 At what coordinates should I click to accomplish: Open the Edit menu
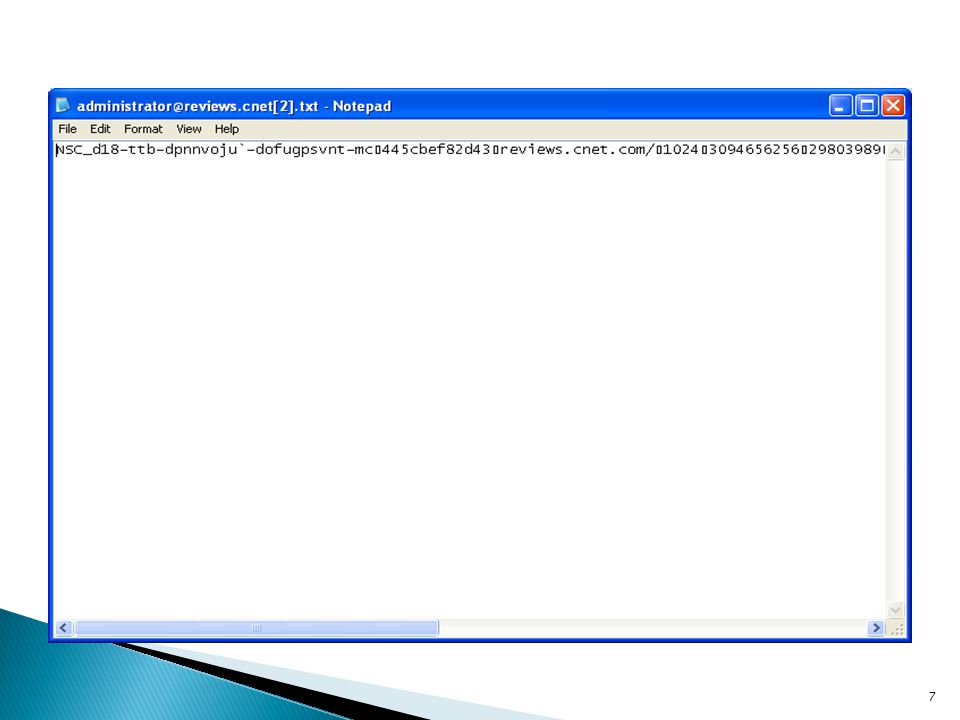100,129
